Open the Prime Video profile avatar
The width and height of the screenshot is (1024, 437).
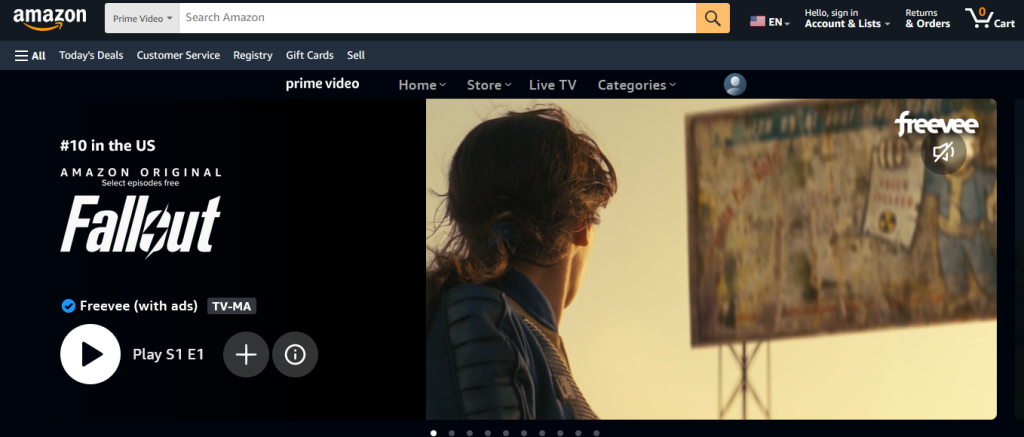[735, 85]
